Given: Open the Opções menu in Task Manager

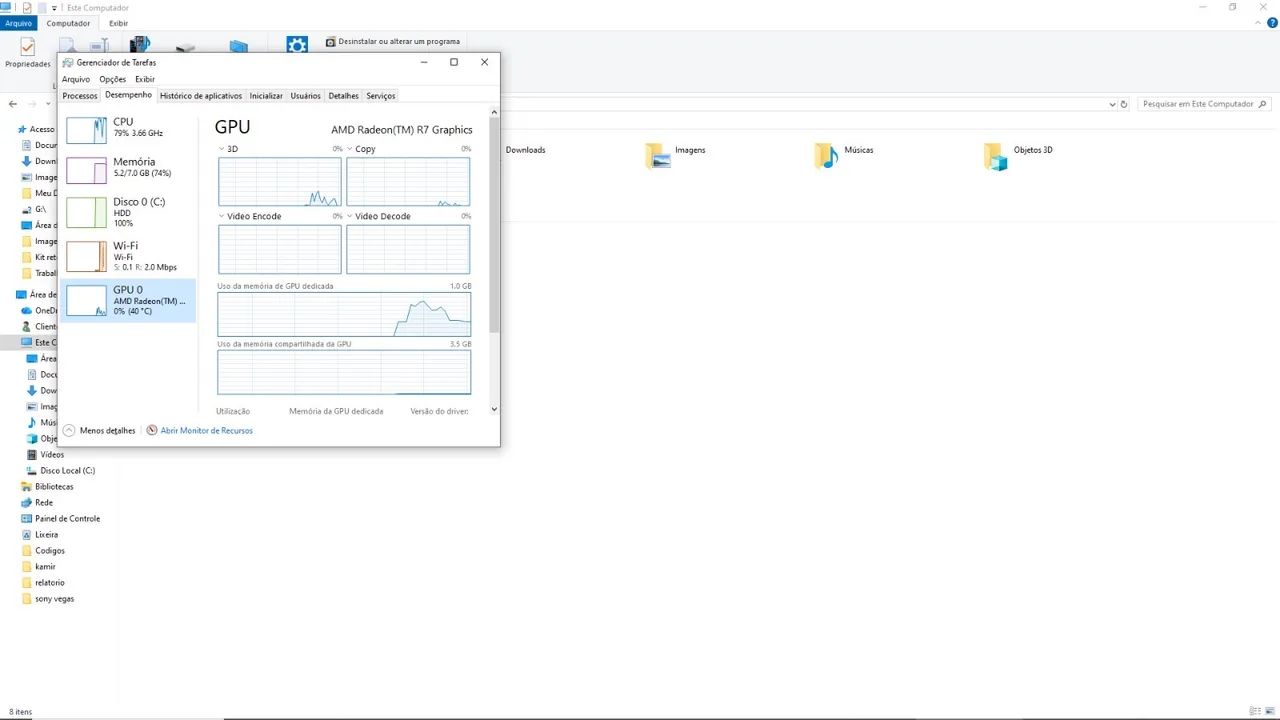Looking at the screenshot, I should tap(112, 79).
